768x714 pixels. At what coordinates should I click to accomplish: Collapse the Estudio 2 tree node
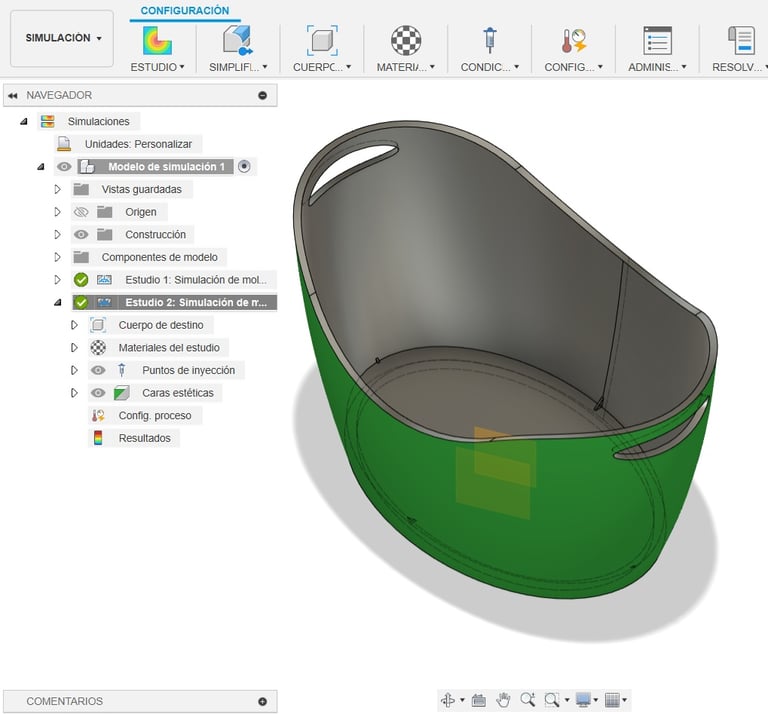(57, 302)
